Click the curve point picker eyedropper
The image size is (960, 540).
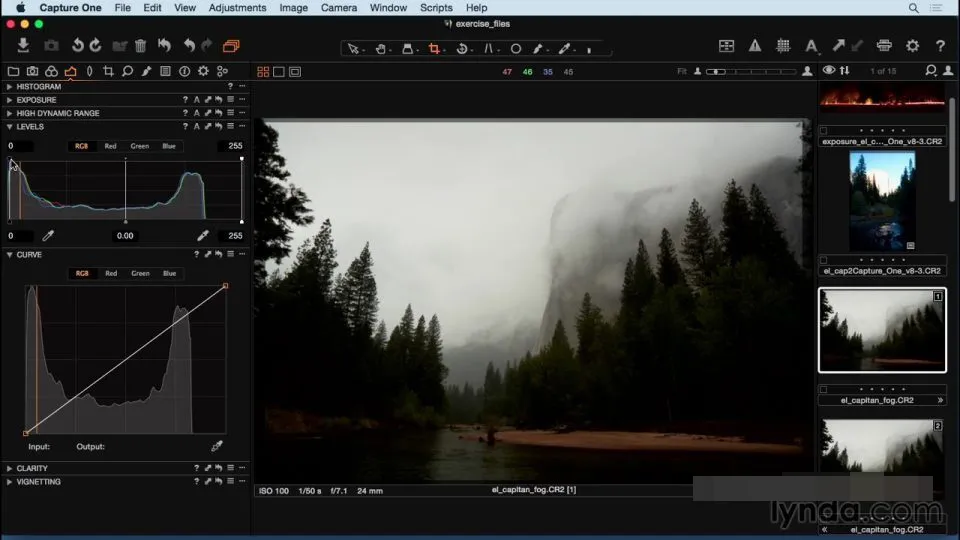[217, 446]
